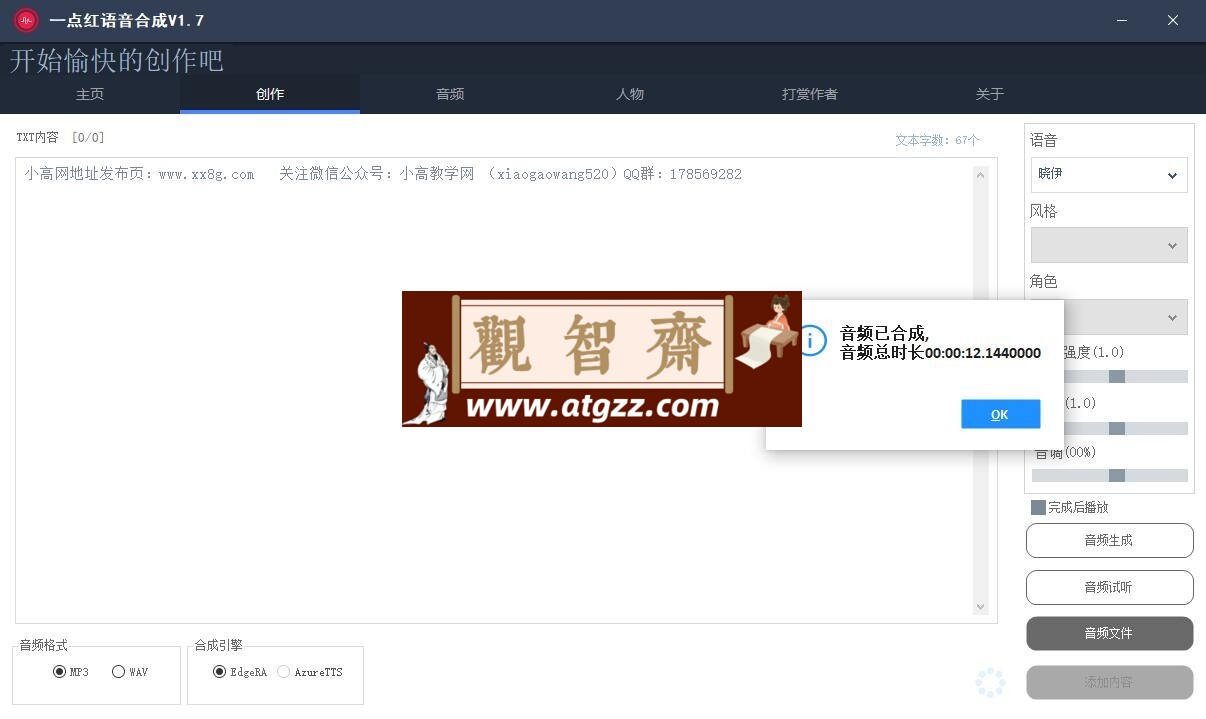Switch to the 关于 tab
1206x719 pixels.
tap(990, 94)
